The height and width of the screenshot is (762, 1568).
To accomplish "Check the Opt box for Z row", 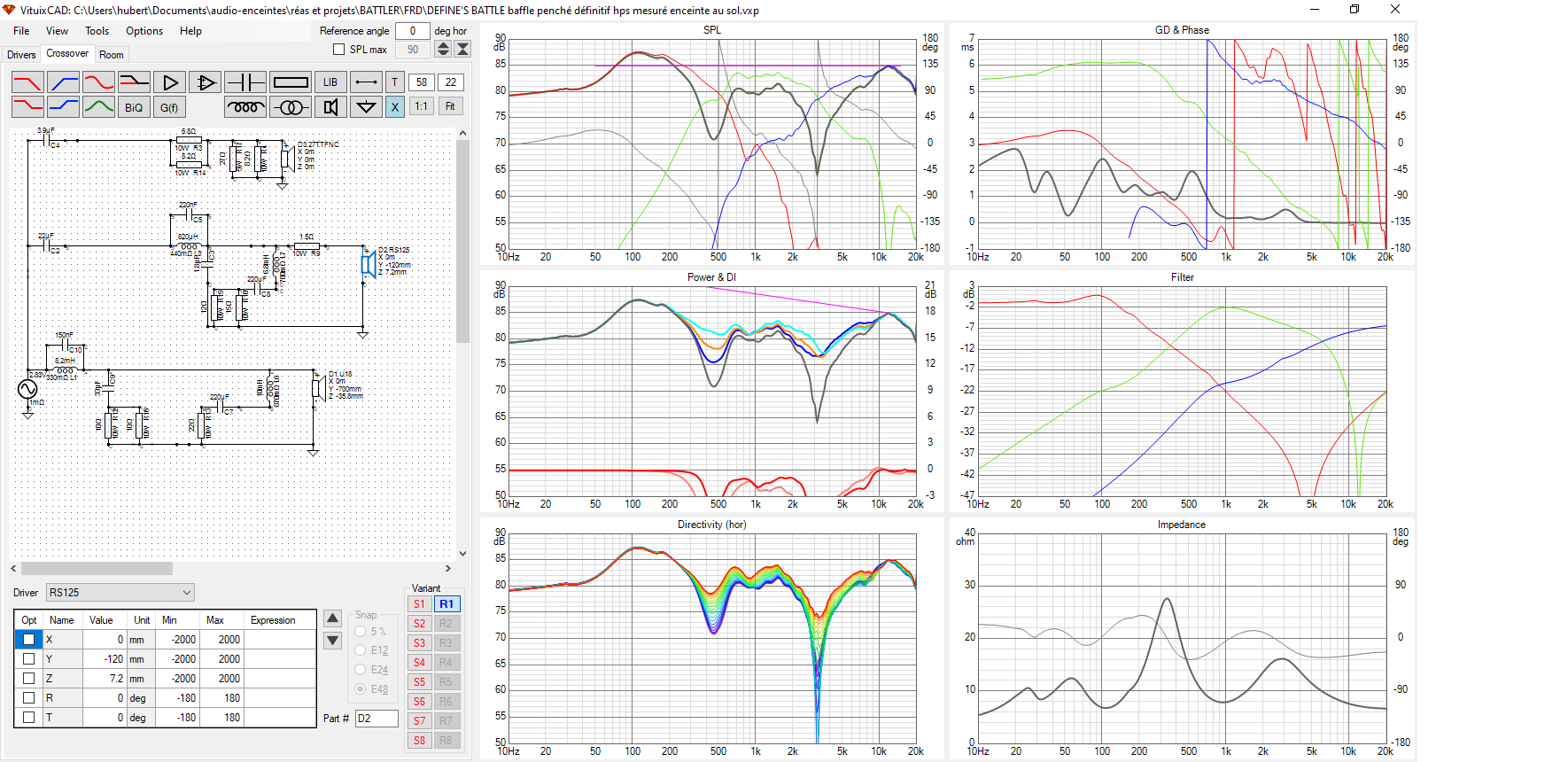I will (28, 679).
